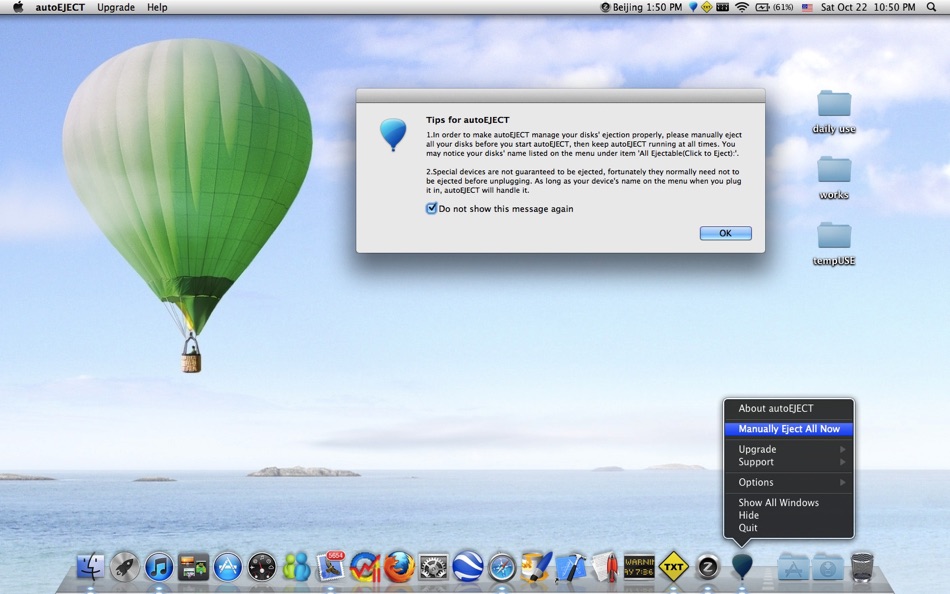Open the Applications folder stack in dock
The height and width of the screenshot is (594, 950).
[793, 567]
